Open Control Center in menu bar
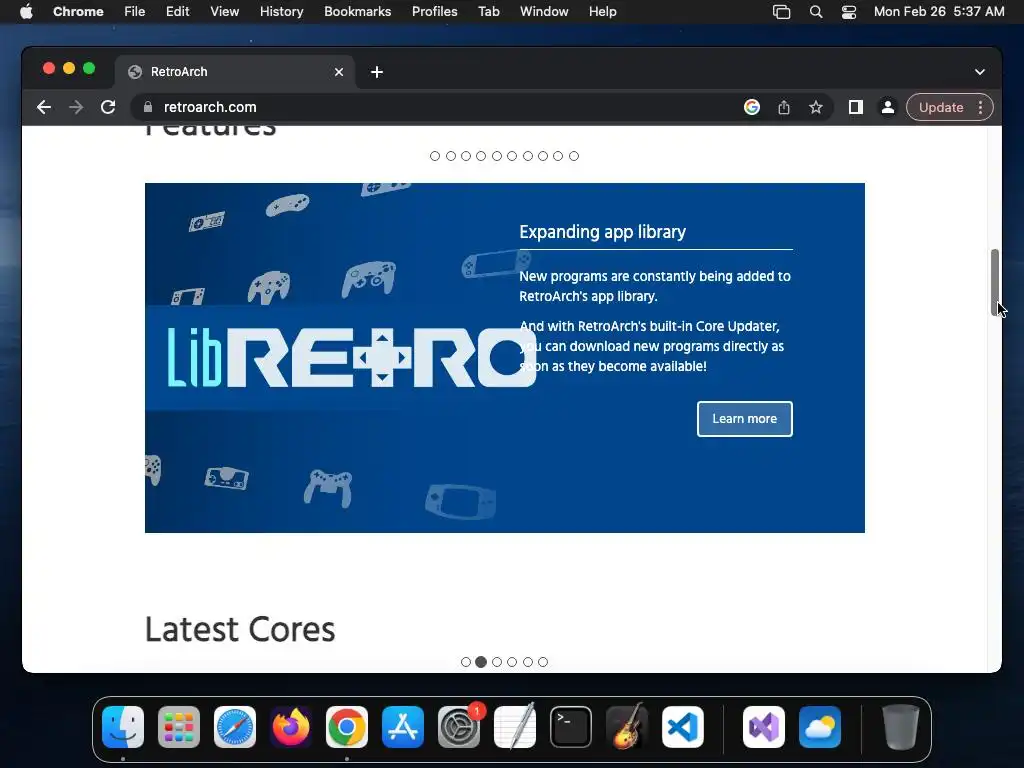 pos(848,12)
